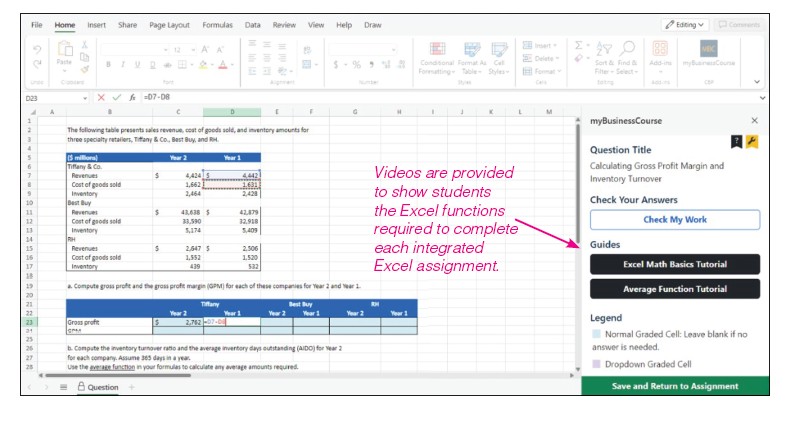Switch to the Formulas ribbon tab
The width and height of the screenshot is (787, 422).
217,24
